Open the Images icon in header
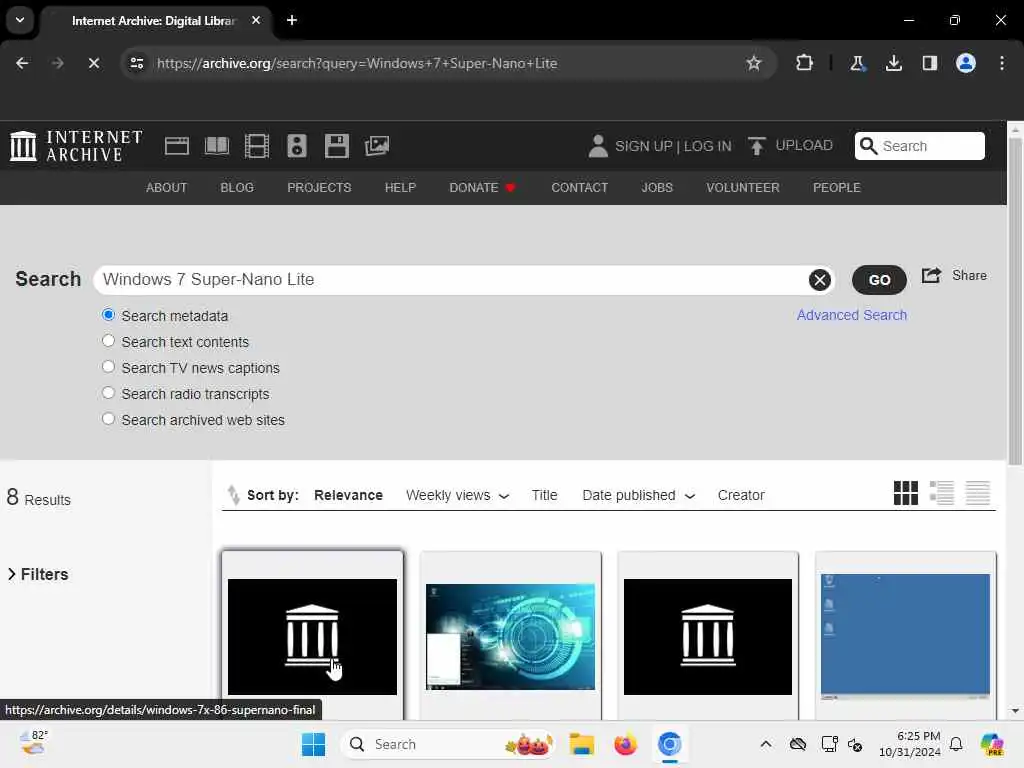The height and width of the screenshot is (768, 1024). pyautogui.click(x=377, y=146)
